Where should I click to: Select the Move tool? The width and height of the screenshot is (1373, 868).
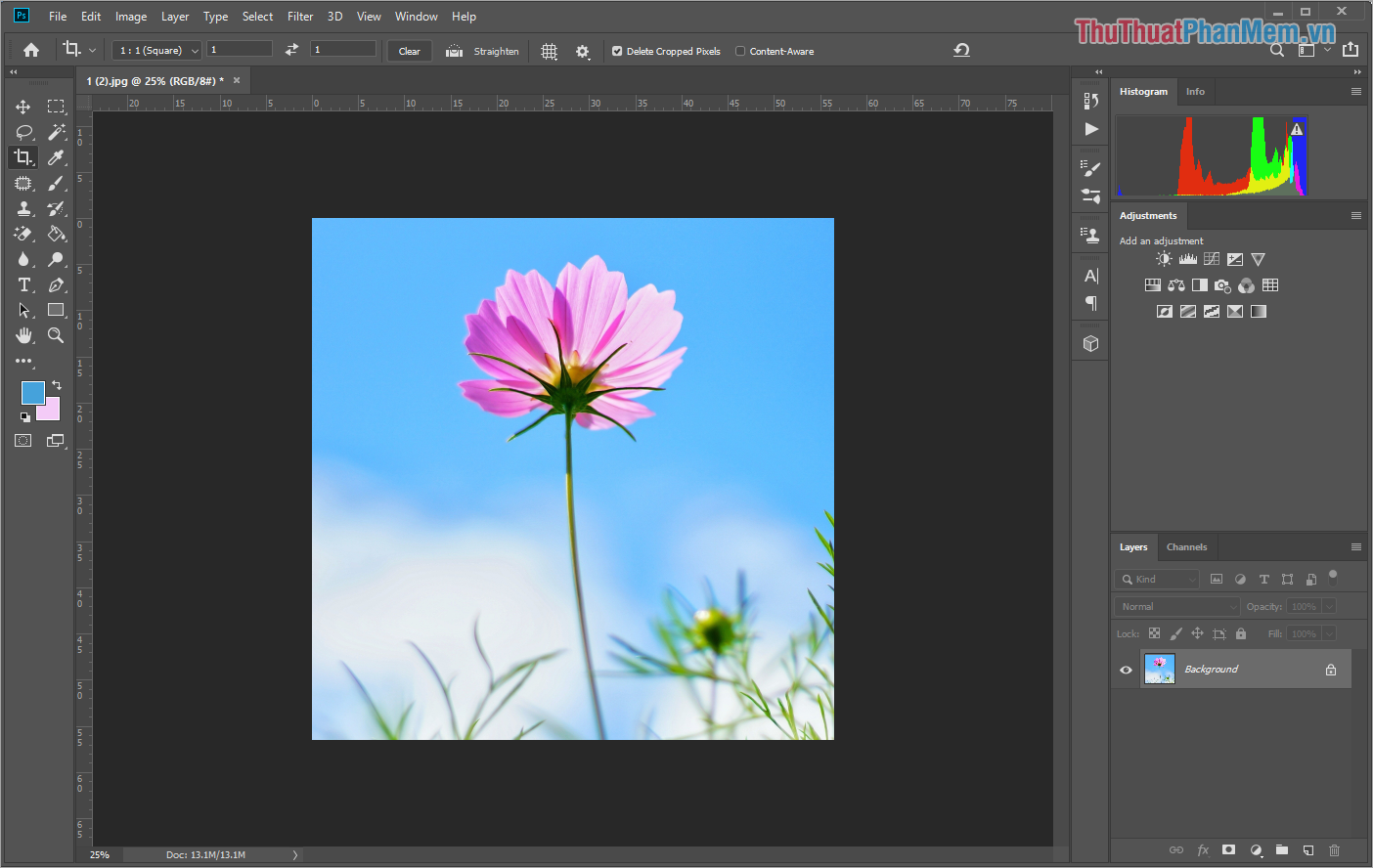coord(23,106)
